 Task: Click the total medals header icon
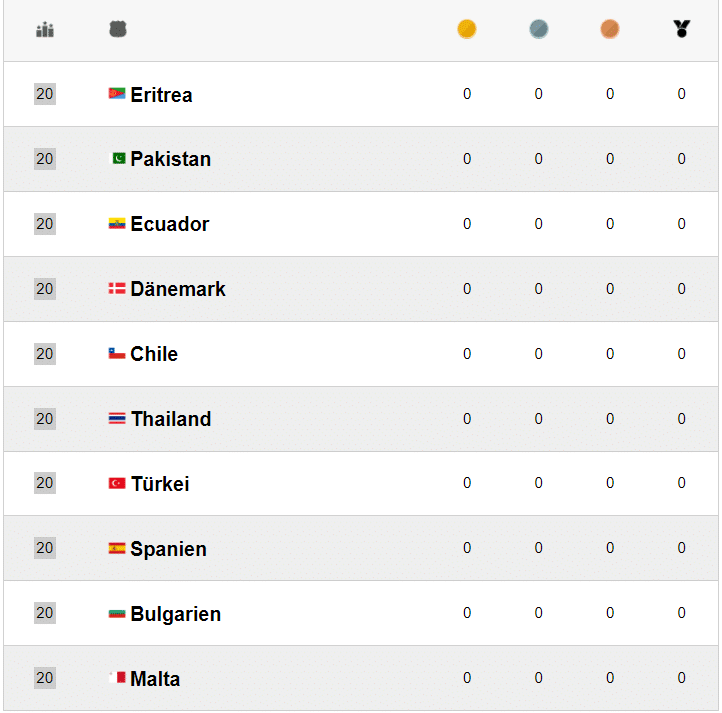tap(682, 30)
